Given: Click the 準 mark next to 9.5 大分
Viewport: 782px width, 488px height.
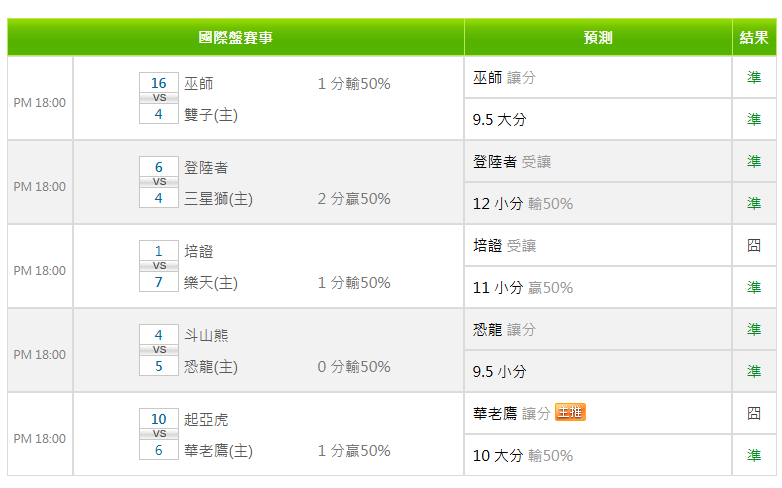Looking at the screenshot, I should point(754,119).
